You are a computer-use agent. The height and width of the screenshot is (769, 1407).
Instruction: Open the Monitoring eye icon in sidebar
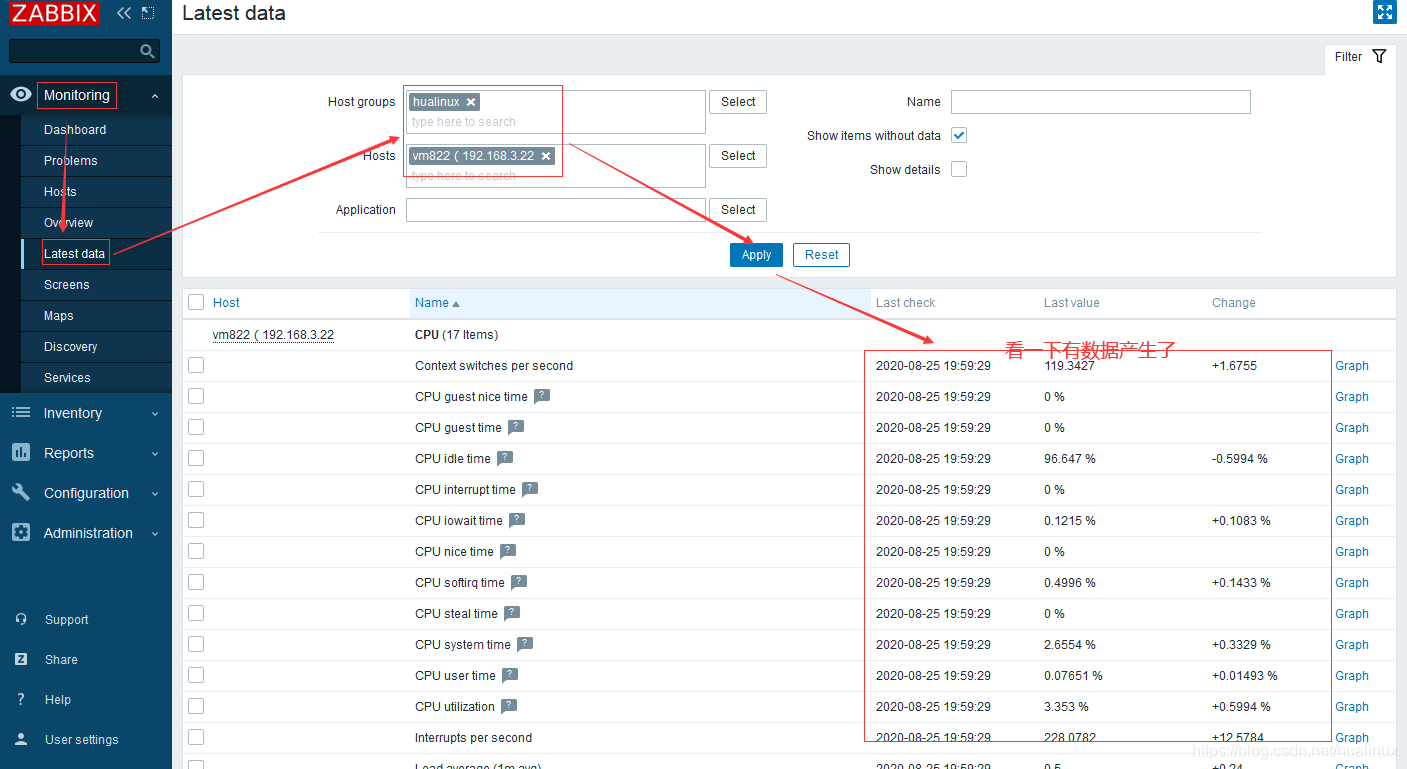(20, 94)
